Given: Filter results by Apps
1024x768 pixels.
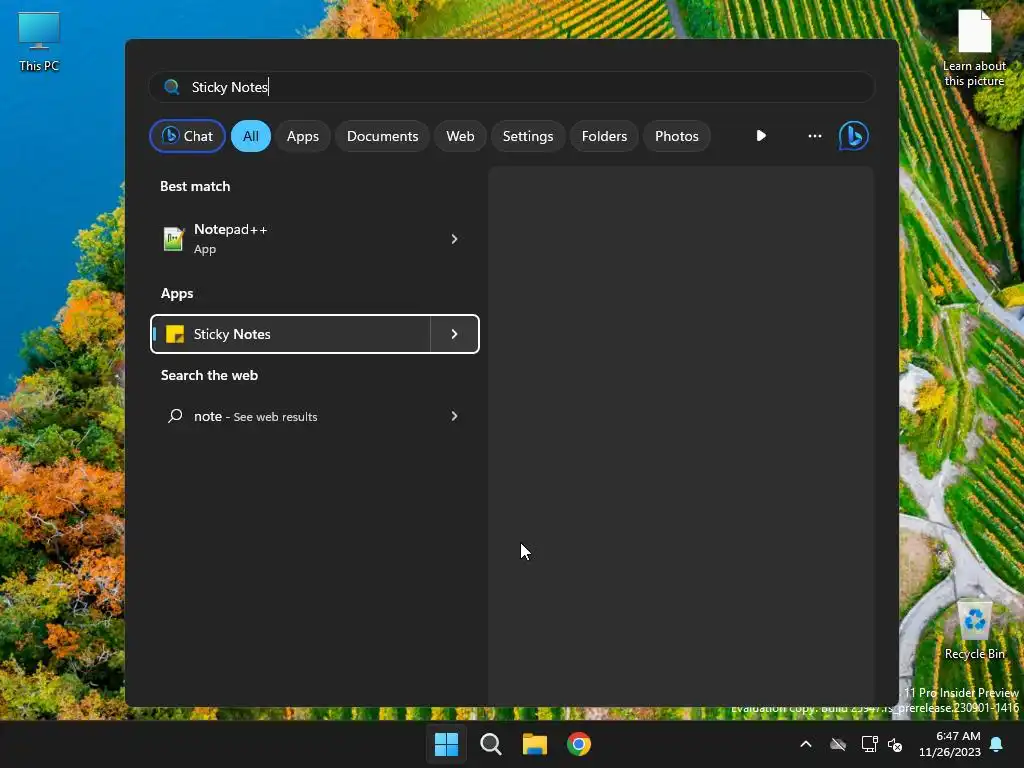Looking at the screenshot, I should click(x=303, y=136).
